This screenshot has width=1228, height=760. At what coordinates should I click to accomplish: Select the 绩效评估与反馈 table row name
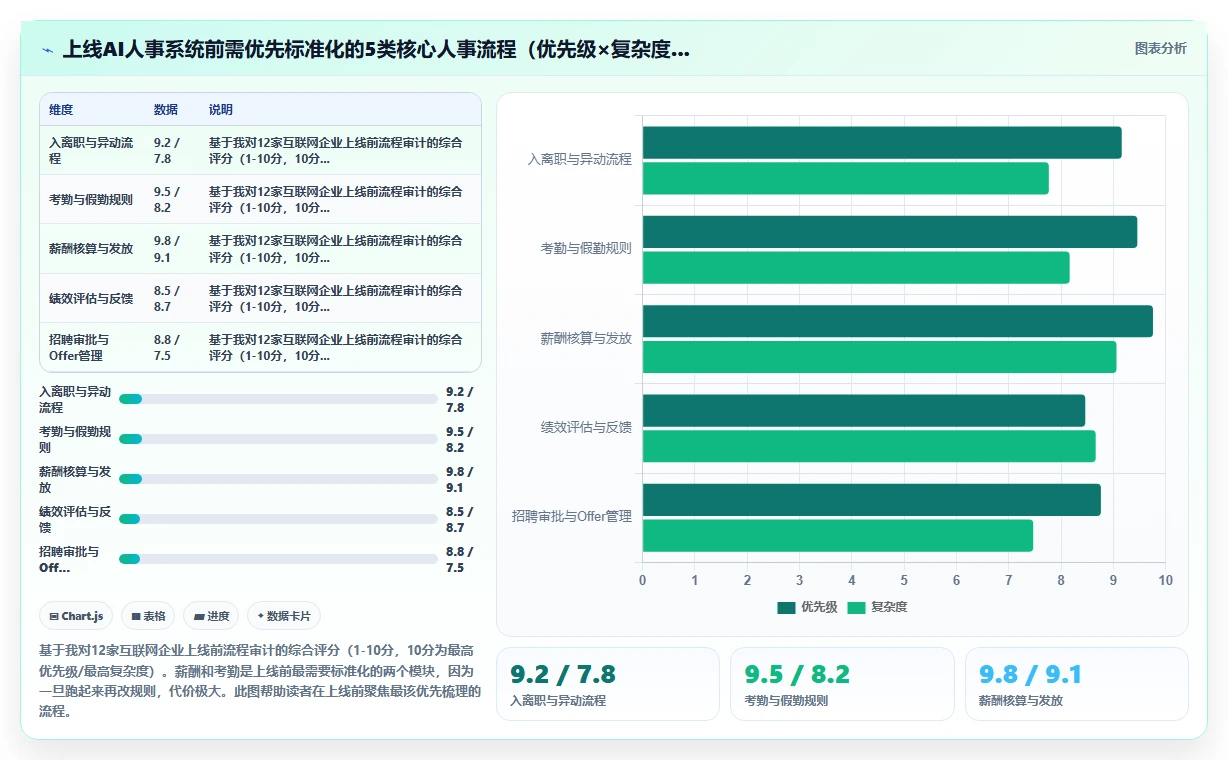click(91, 298)
